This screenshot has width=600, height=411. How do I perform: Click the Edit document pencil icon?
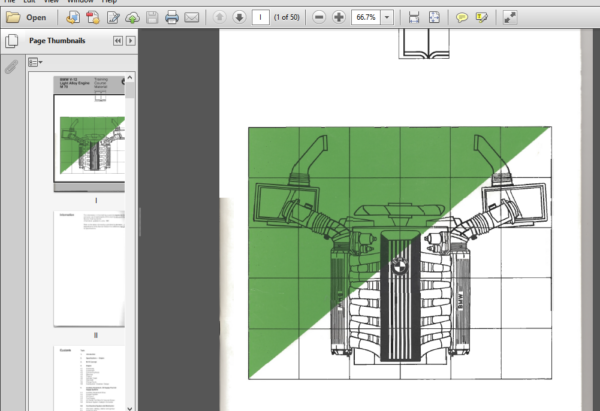tap(113, 17)
